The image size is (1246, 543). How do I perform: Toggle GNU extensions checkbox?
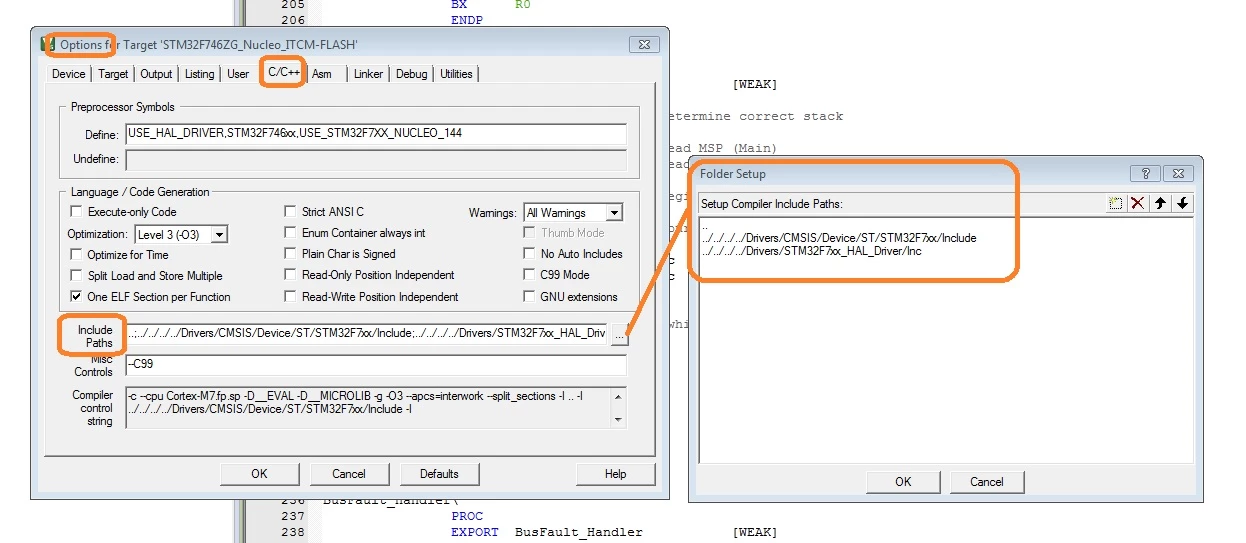click(529, 297)
